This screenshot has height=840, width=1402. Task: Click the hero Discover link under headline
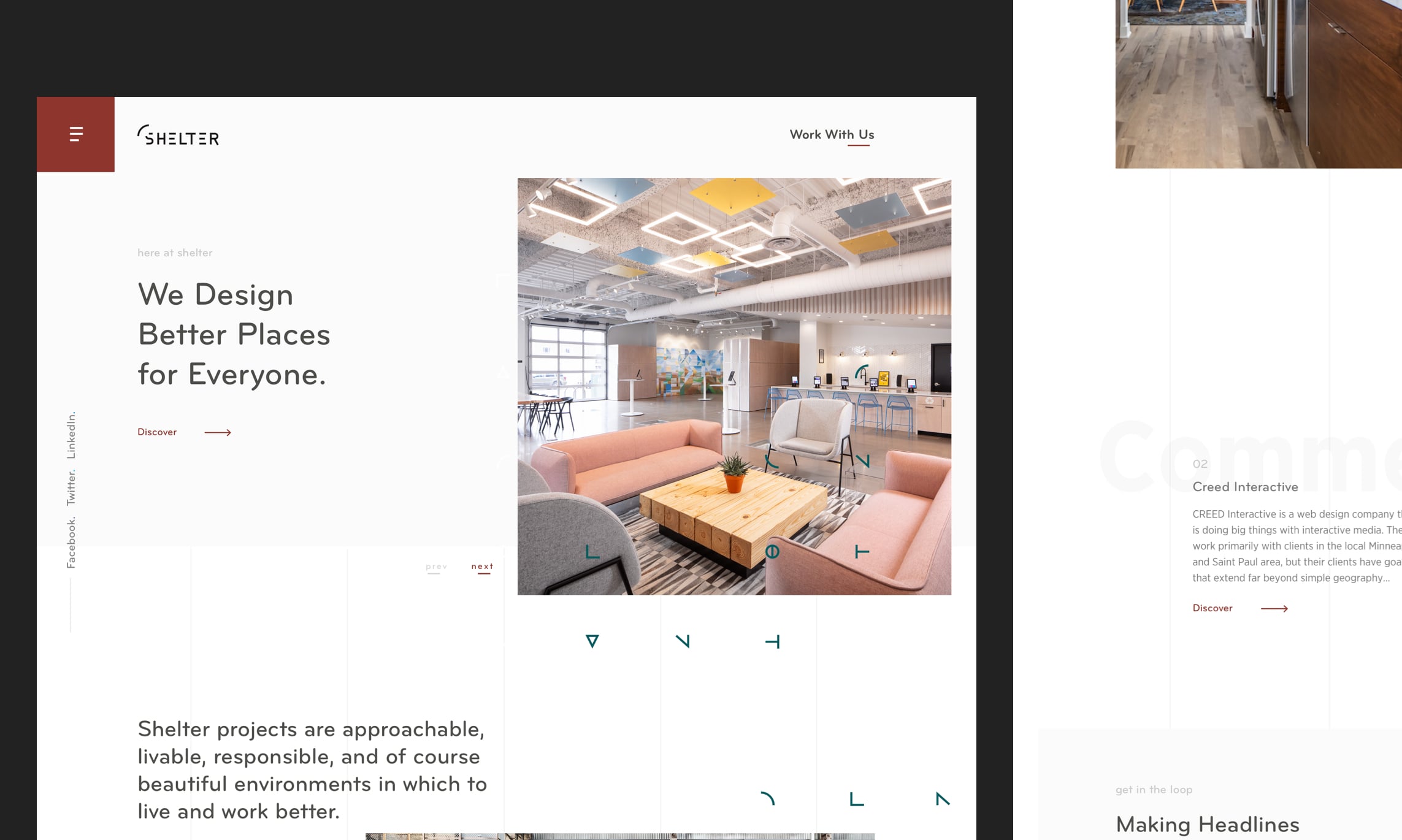click(x=157, y=432)
